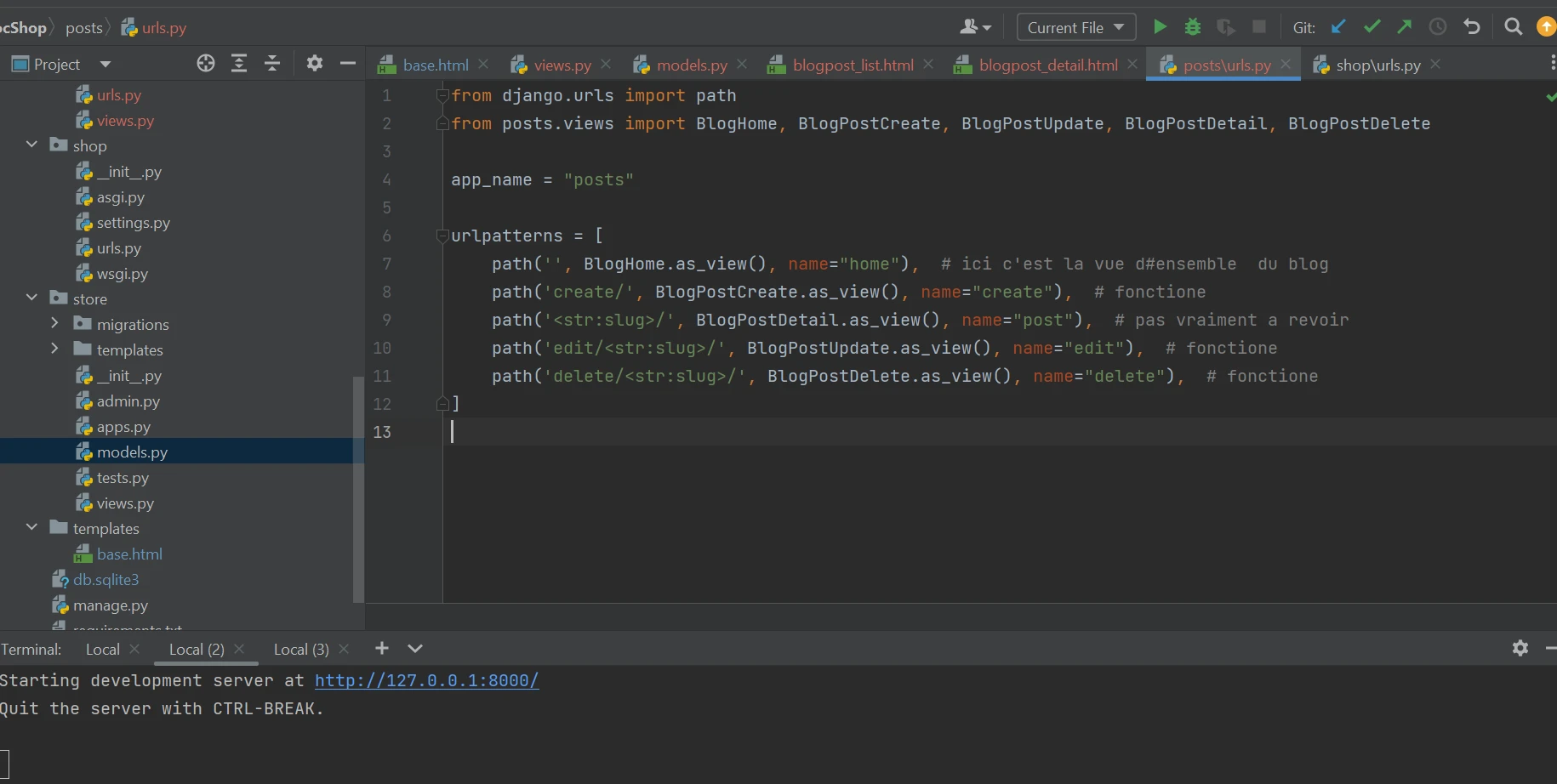The height and width of the screenshot is (784, 1557).
Task: Click the green Run button
Action: (x=1160, y=27)
